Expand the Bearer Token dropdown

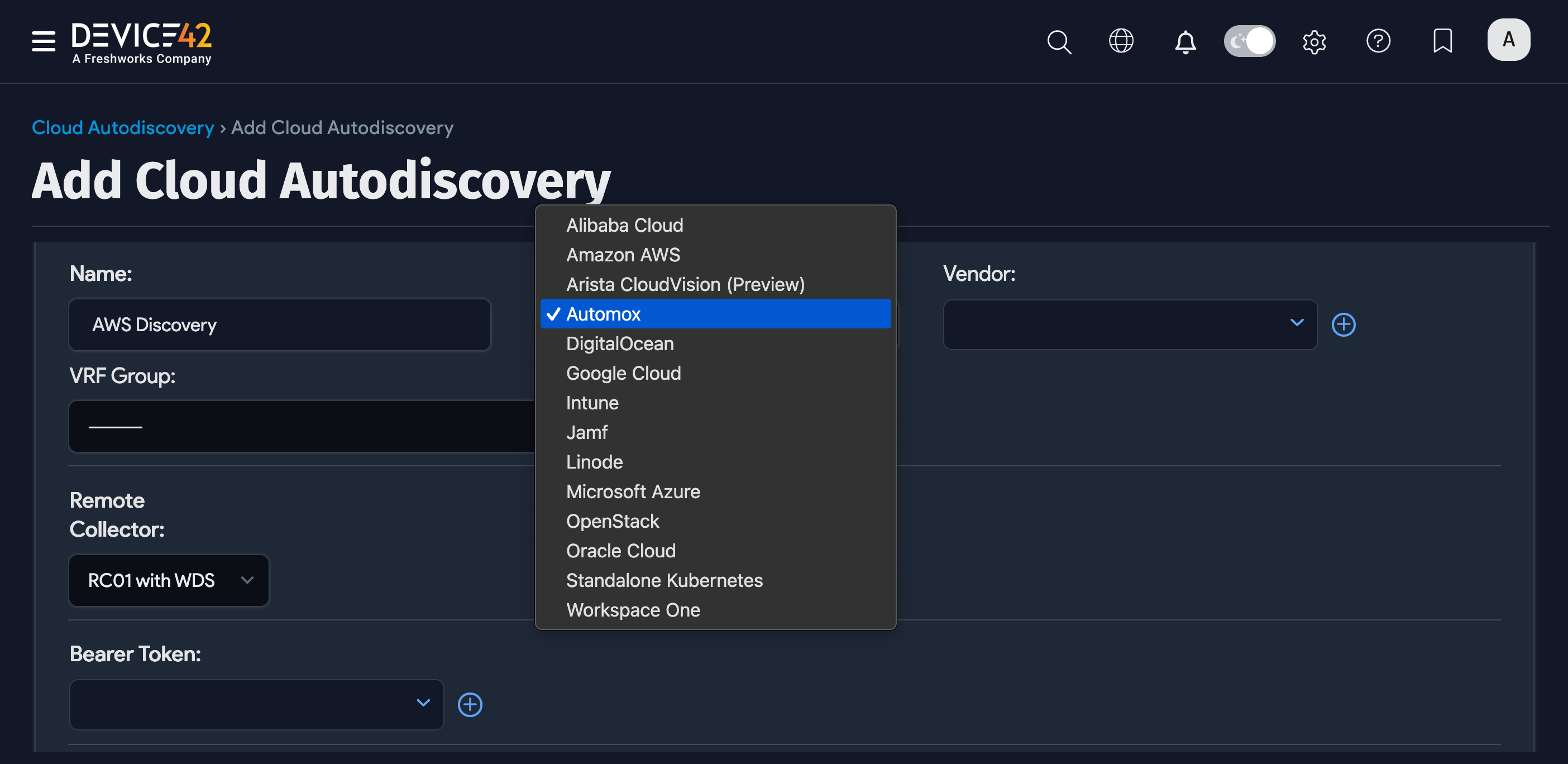pos(256,704)
